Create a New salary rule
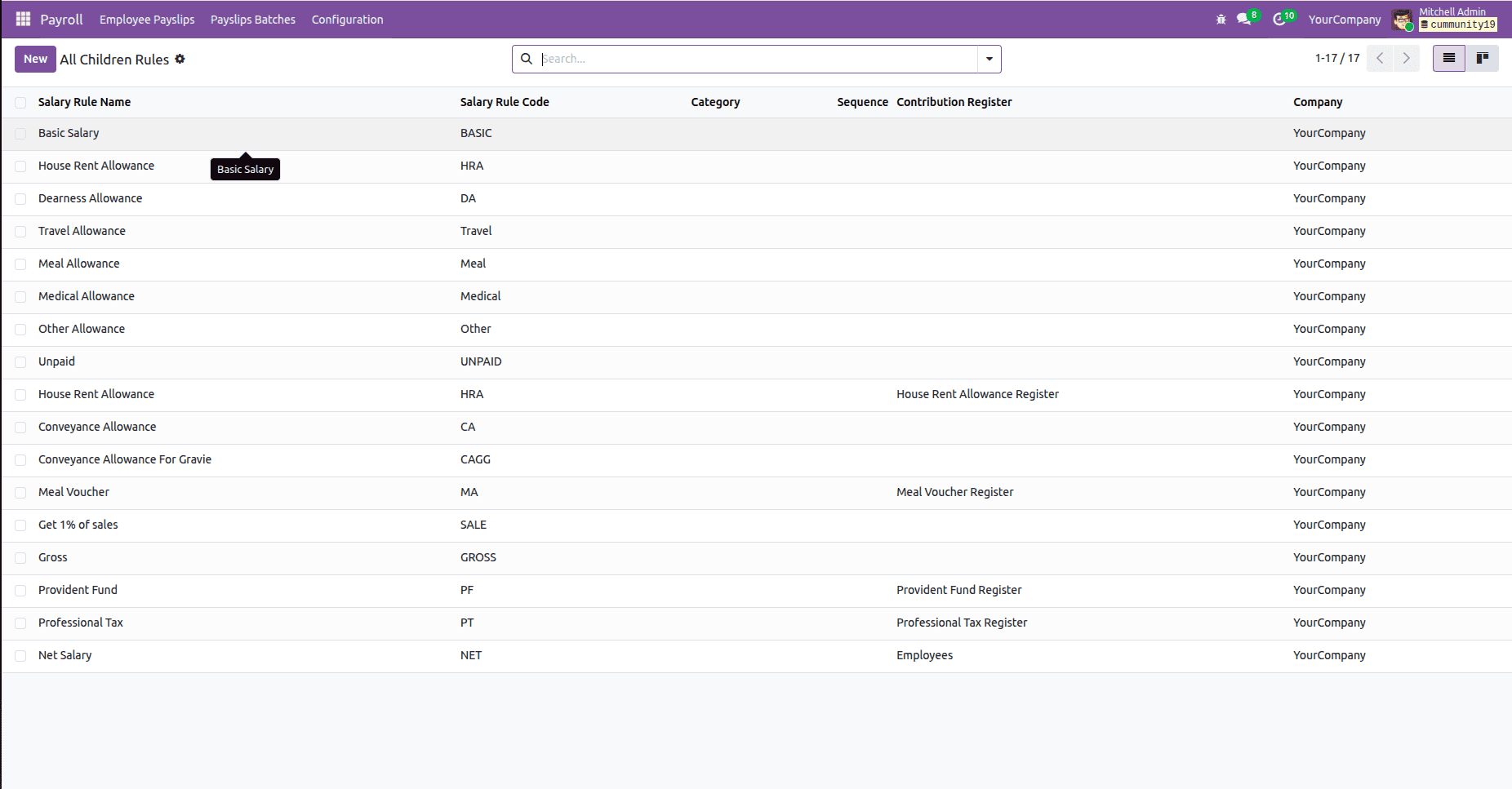Screen dimensions: 1512x789 [35, 59]
